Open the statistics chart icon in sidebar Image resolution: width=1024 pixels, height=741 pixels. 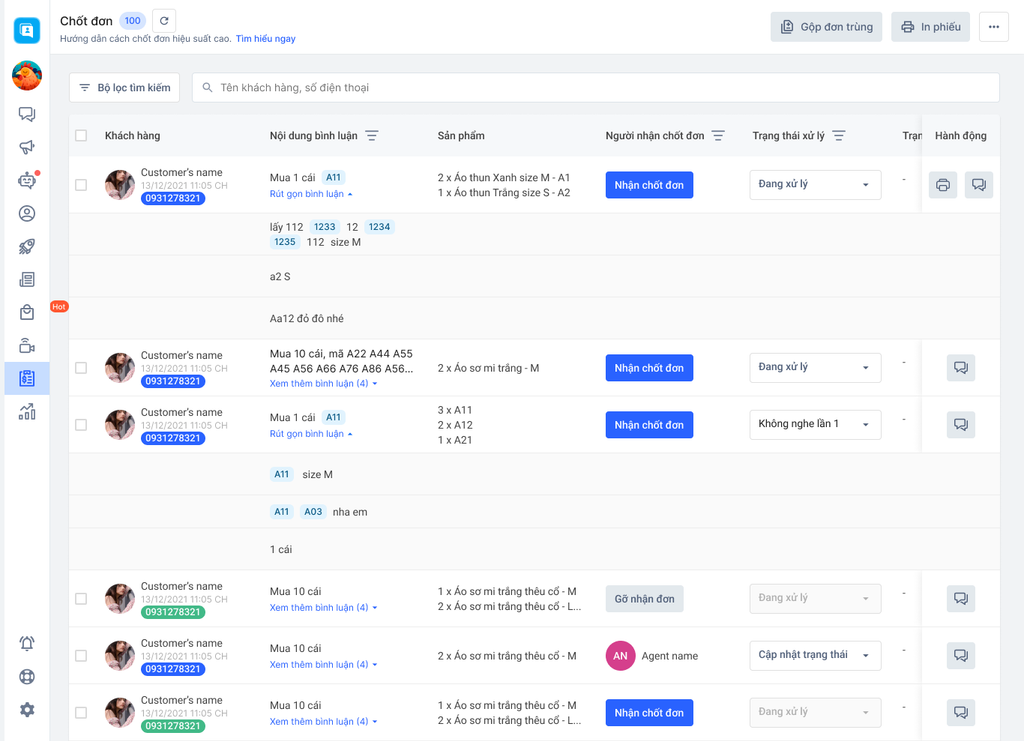coord(27,411)
